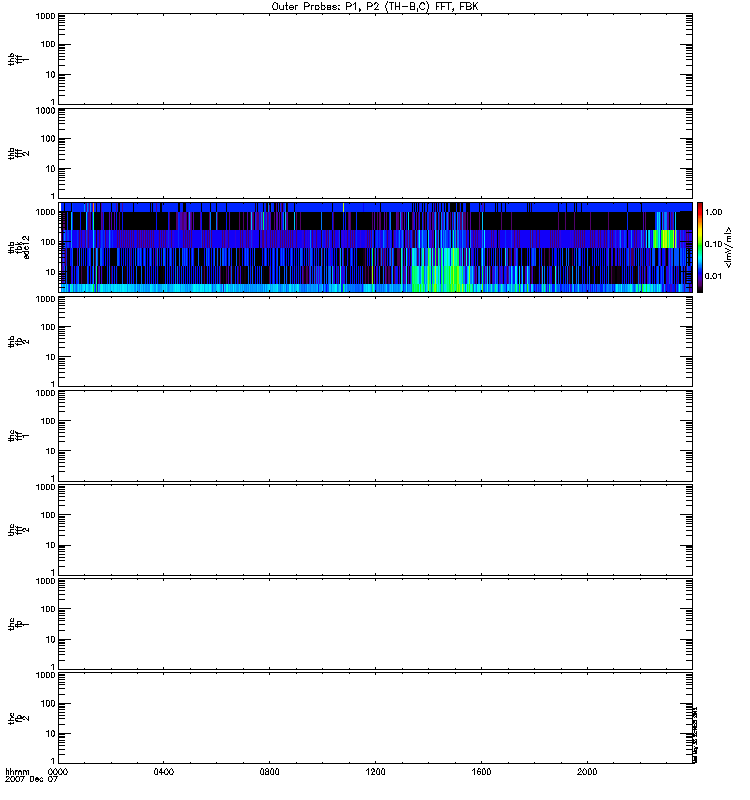Click the '10' tick of the thc fff 1 panel
The height and width of the screenshot is (800, 750).
coord(51,451)
